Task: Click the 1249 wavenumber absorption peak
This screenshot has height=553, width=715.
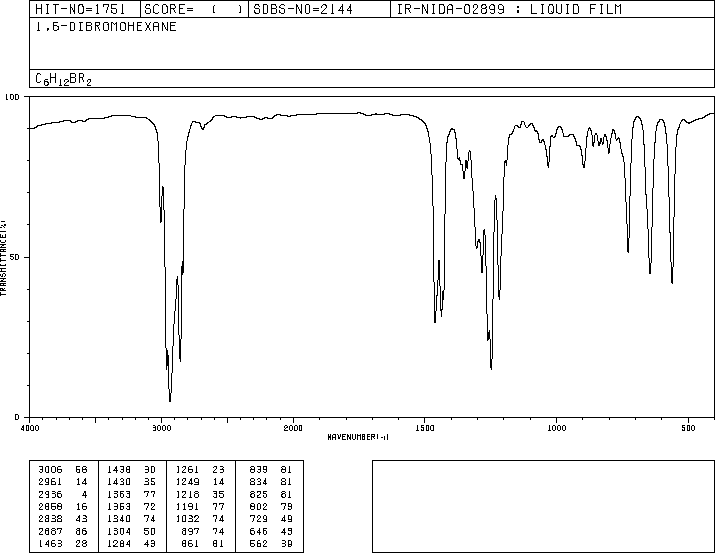Action: point(491,367)
